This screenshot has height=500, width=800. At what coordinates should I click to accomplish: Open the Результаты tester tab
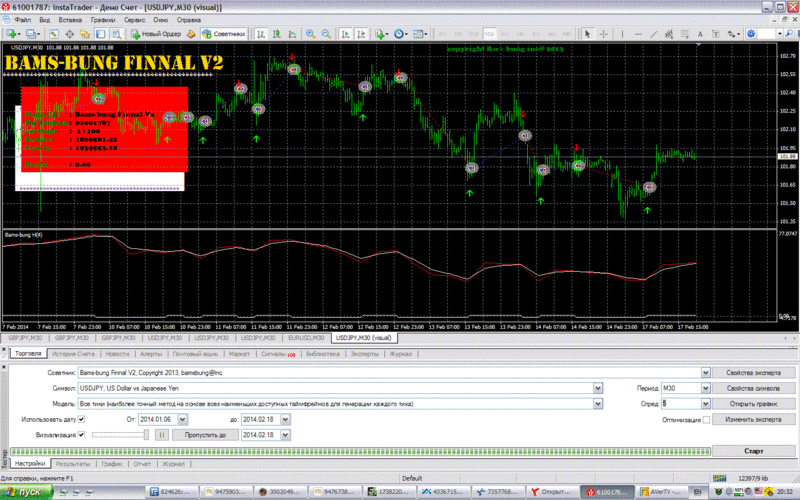tap(73, 464)
